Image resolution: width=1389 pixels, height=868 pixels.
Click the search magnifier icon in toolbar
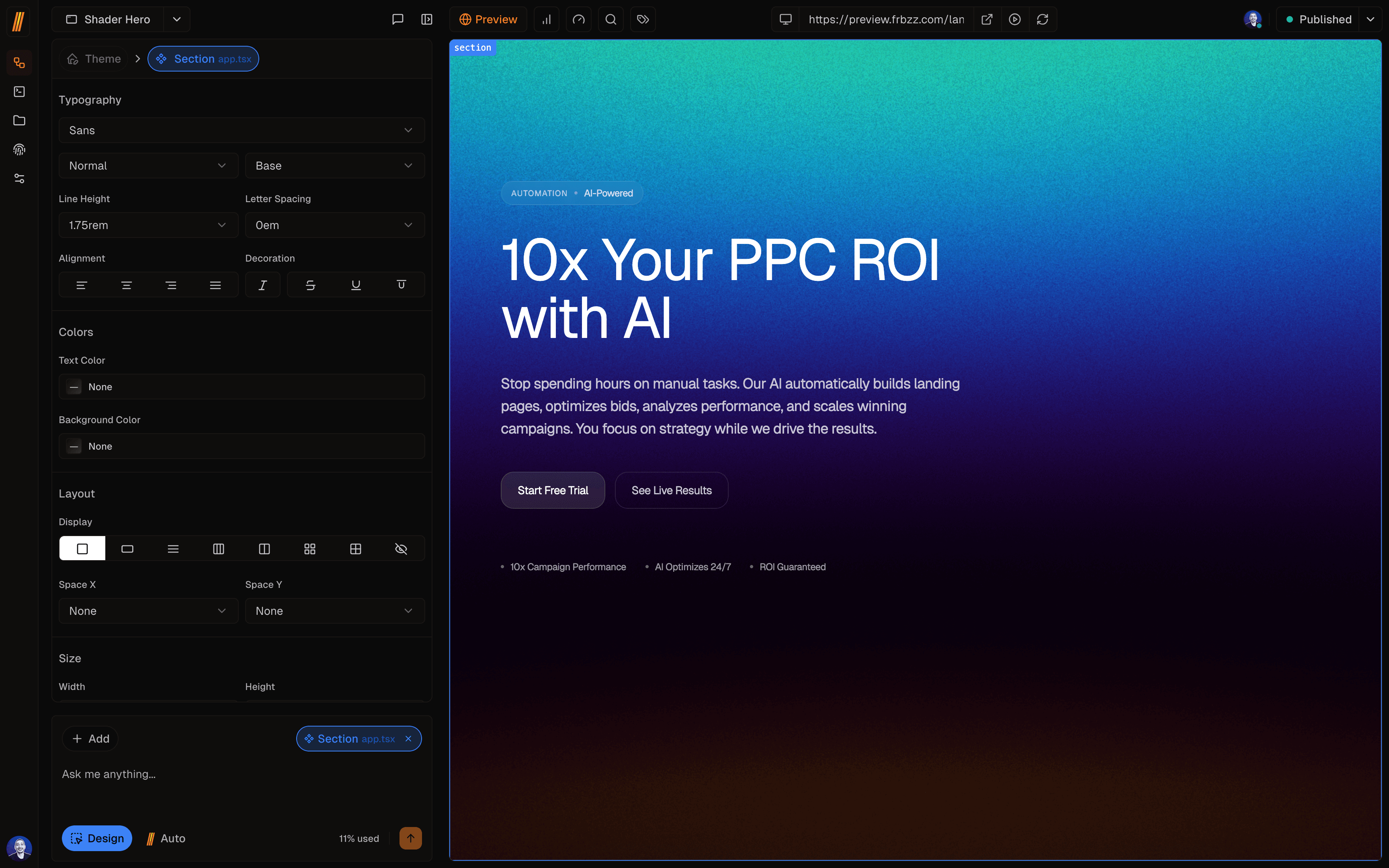pyautogui.click(x=611, y=20)
